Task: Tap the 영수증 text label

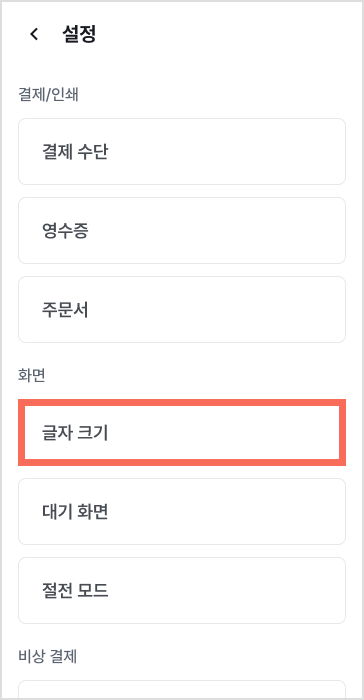Action: (x=65, y=231)
